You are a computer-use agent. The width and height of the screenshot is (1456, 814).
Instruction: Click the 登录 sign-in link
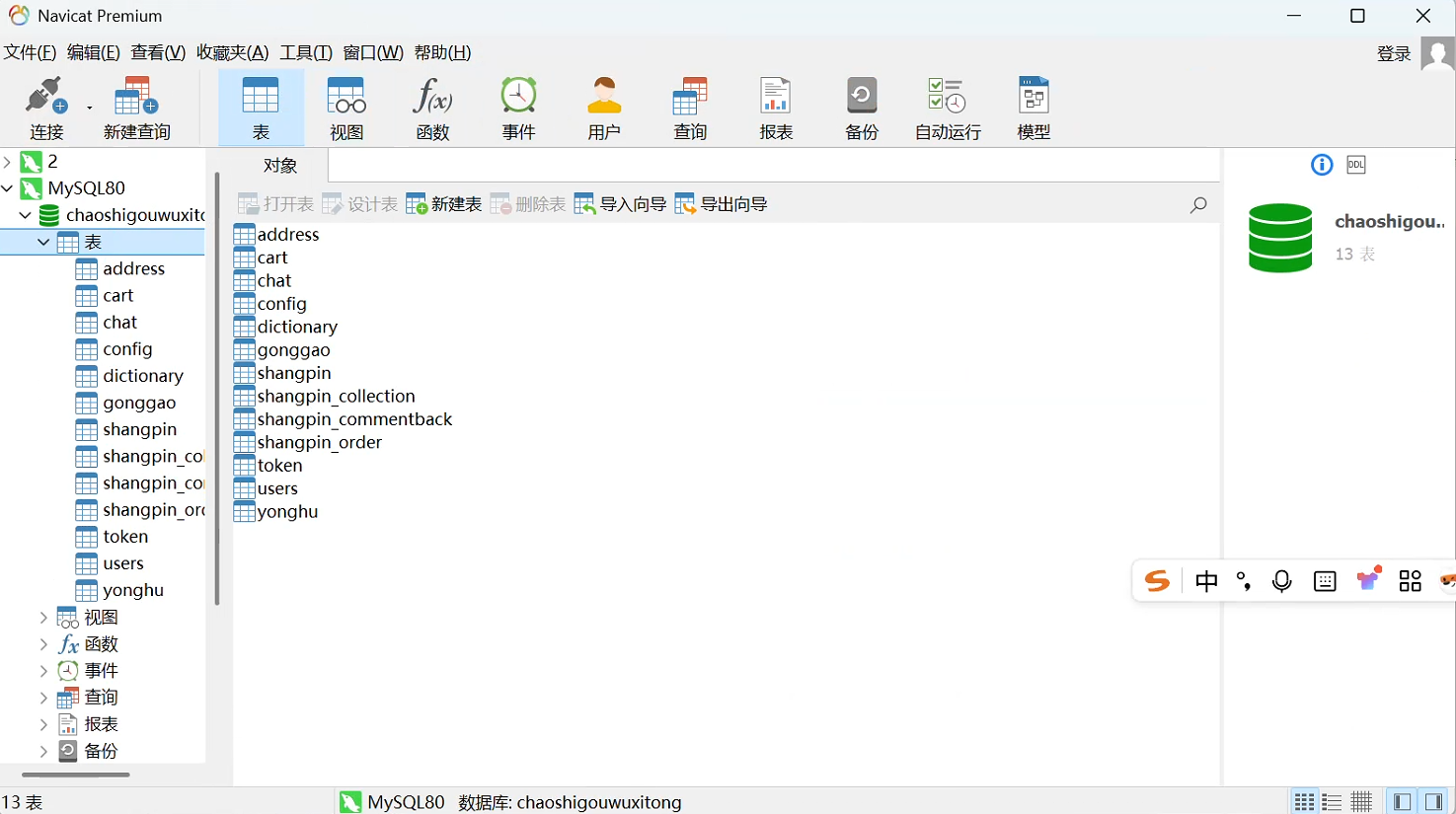(1394, 53)
